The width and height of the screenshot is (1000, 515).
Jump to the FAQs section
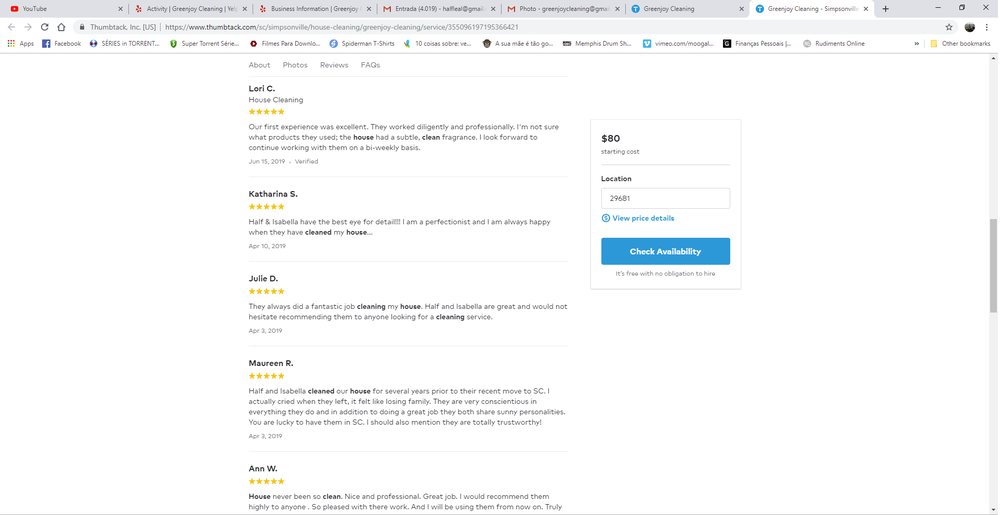[370, 65]
